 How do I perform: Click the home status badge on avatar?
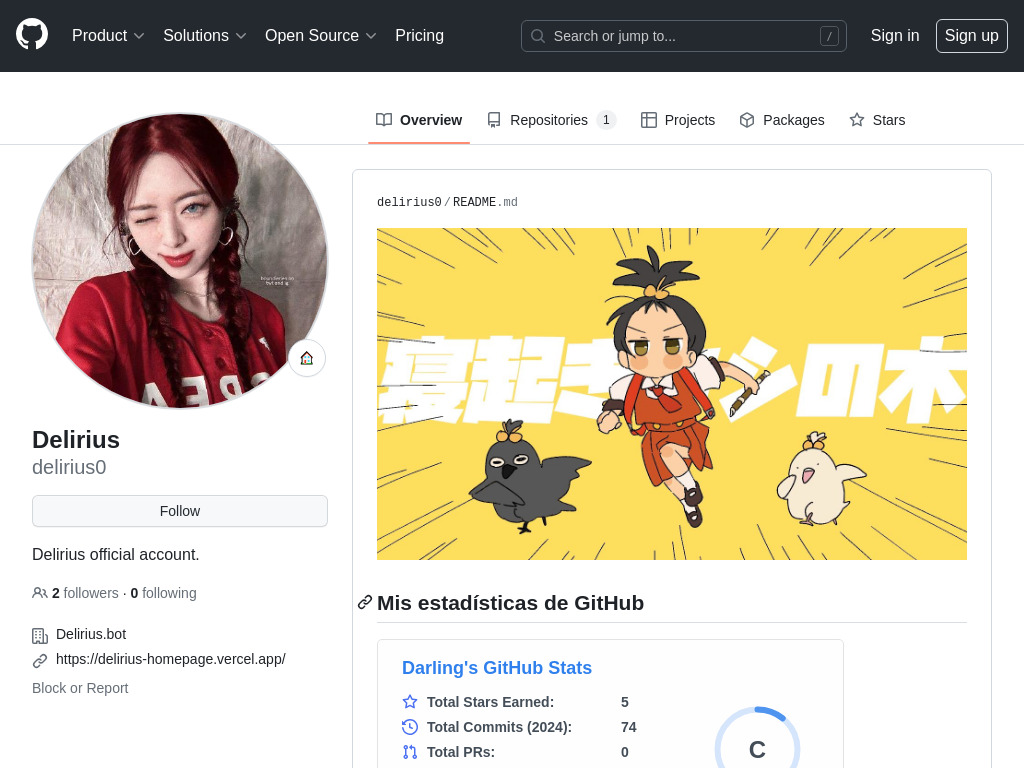307,358
